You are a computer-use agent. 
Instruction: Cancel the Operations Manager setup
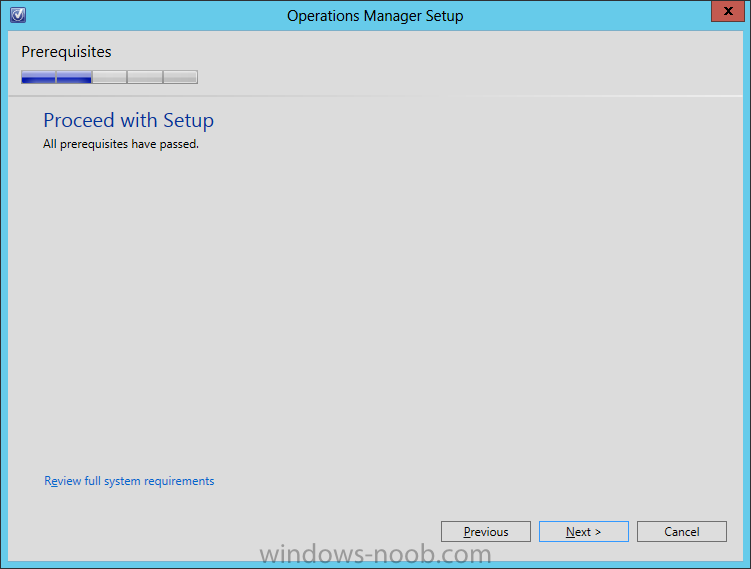(682, 532)
